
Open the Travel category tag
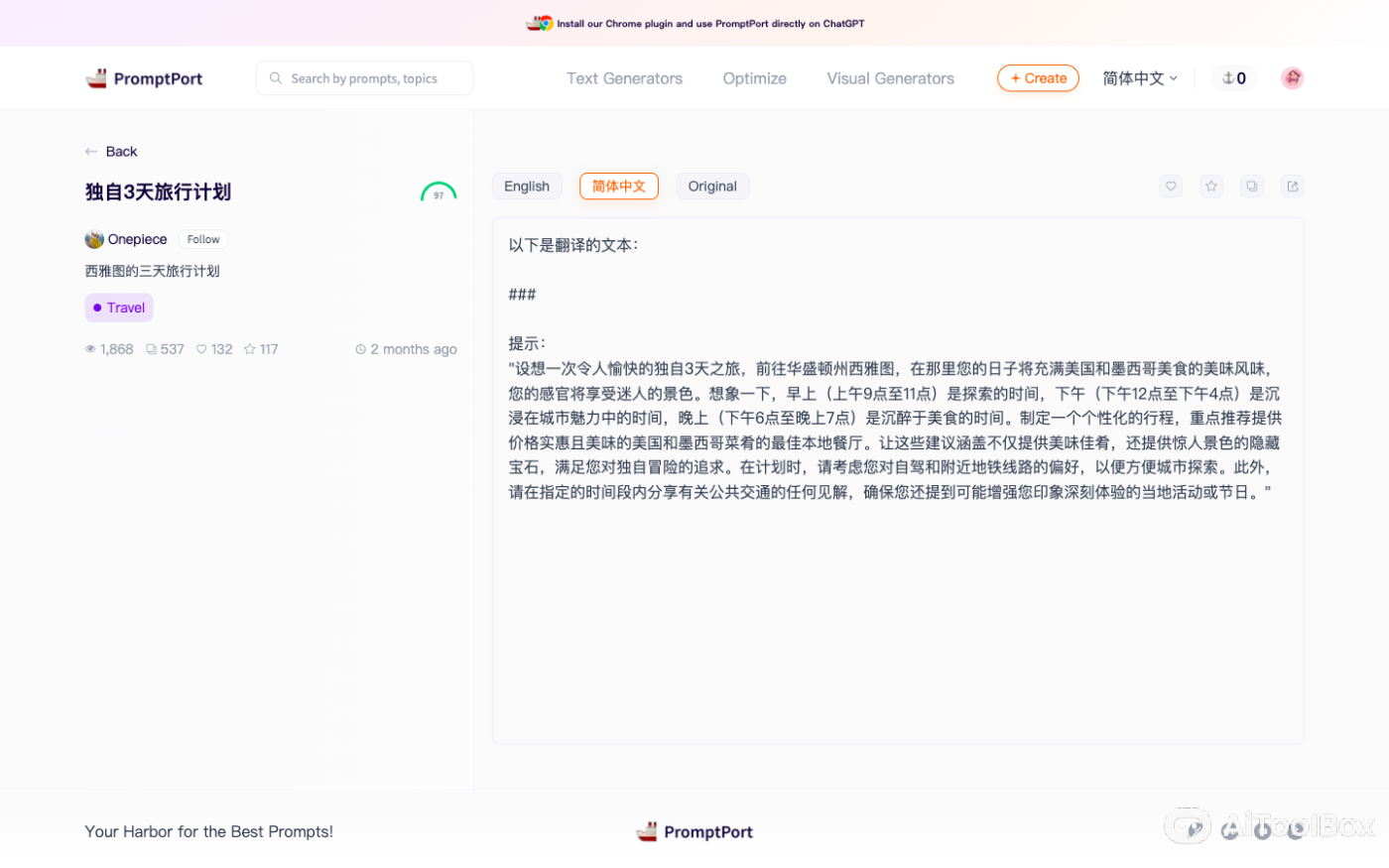coord(118,308)
